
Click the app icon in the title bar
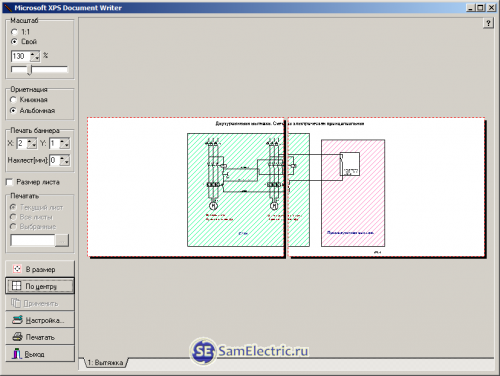pos(8,7)
